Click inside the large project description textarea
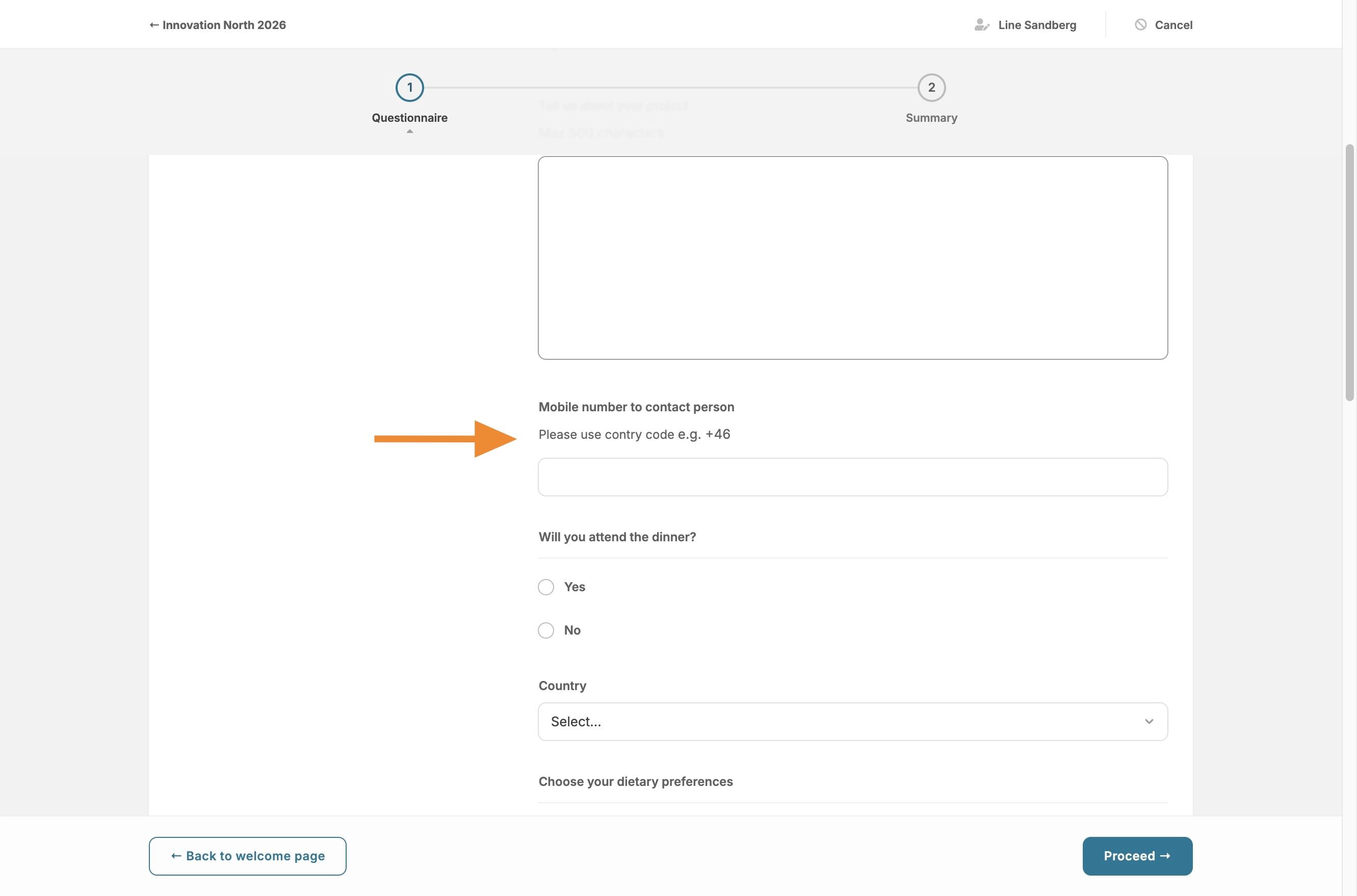This screenshot has width=1357, height=896. coord(852,257)
